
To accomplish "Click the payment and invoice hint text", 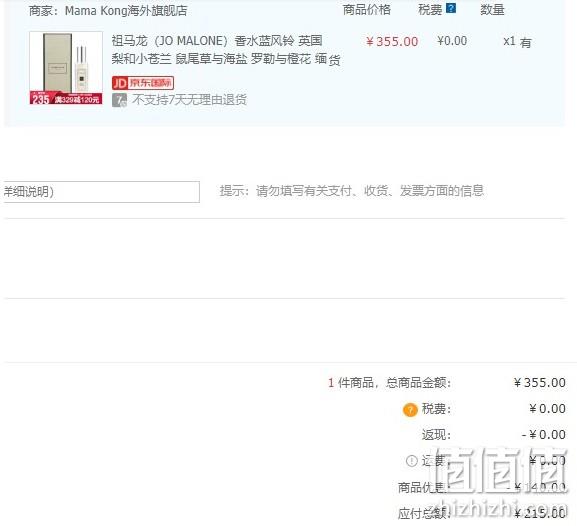I will point(351,191).
